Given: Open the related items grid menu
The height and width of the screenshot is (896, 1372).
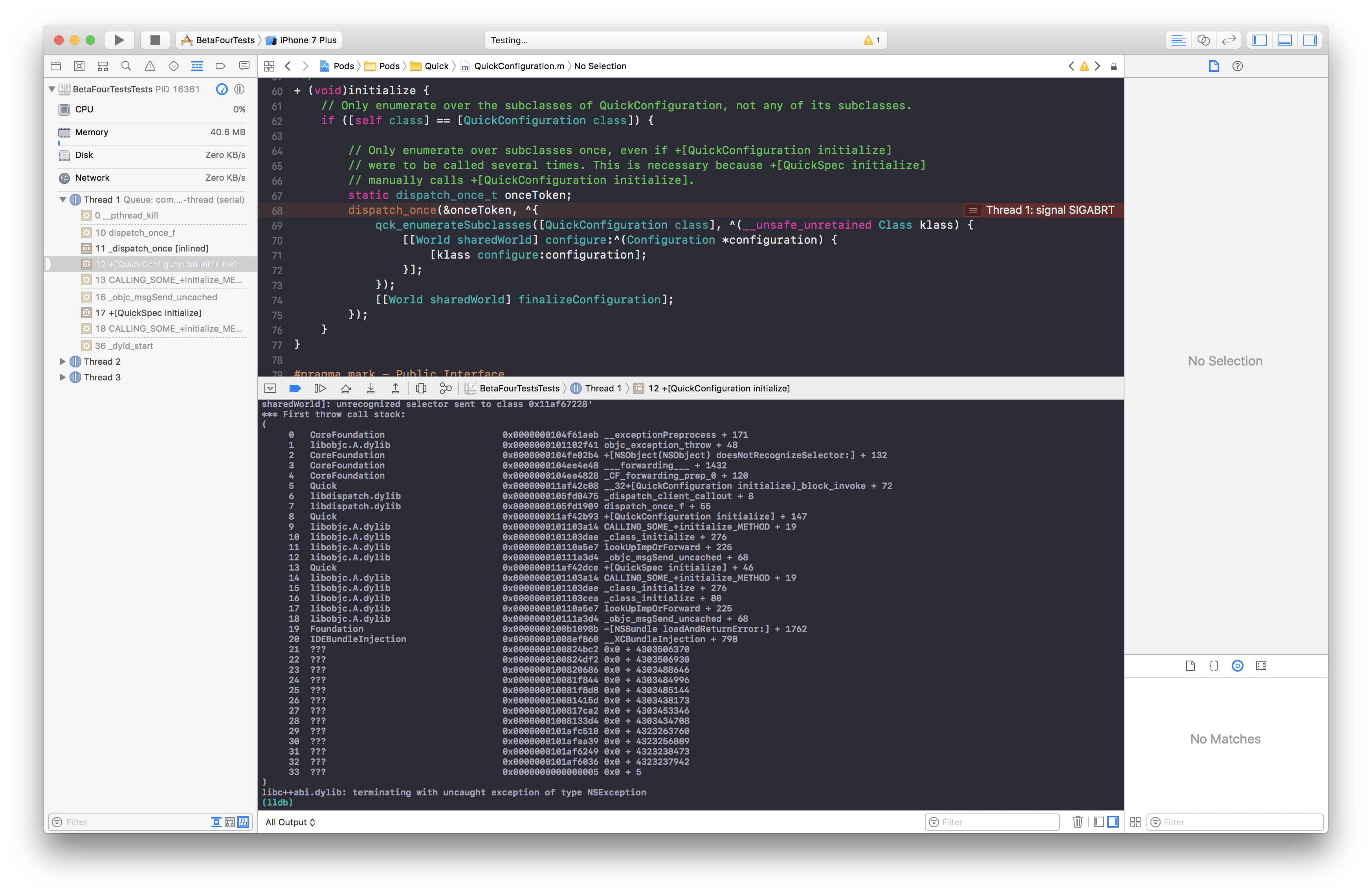Looking at the screenshot, I should coord(269,66).
